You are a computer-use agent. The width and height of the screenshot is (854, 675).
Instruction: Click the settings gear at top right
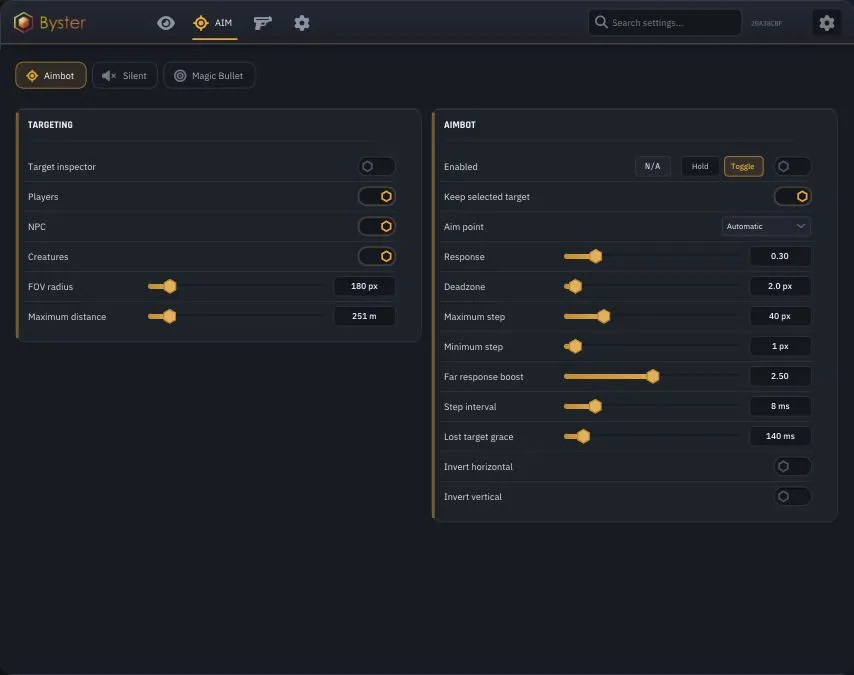click(826, 23)
